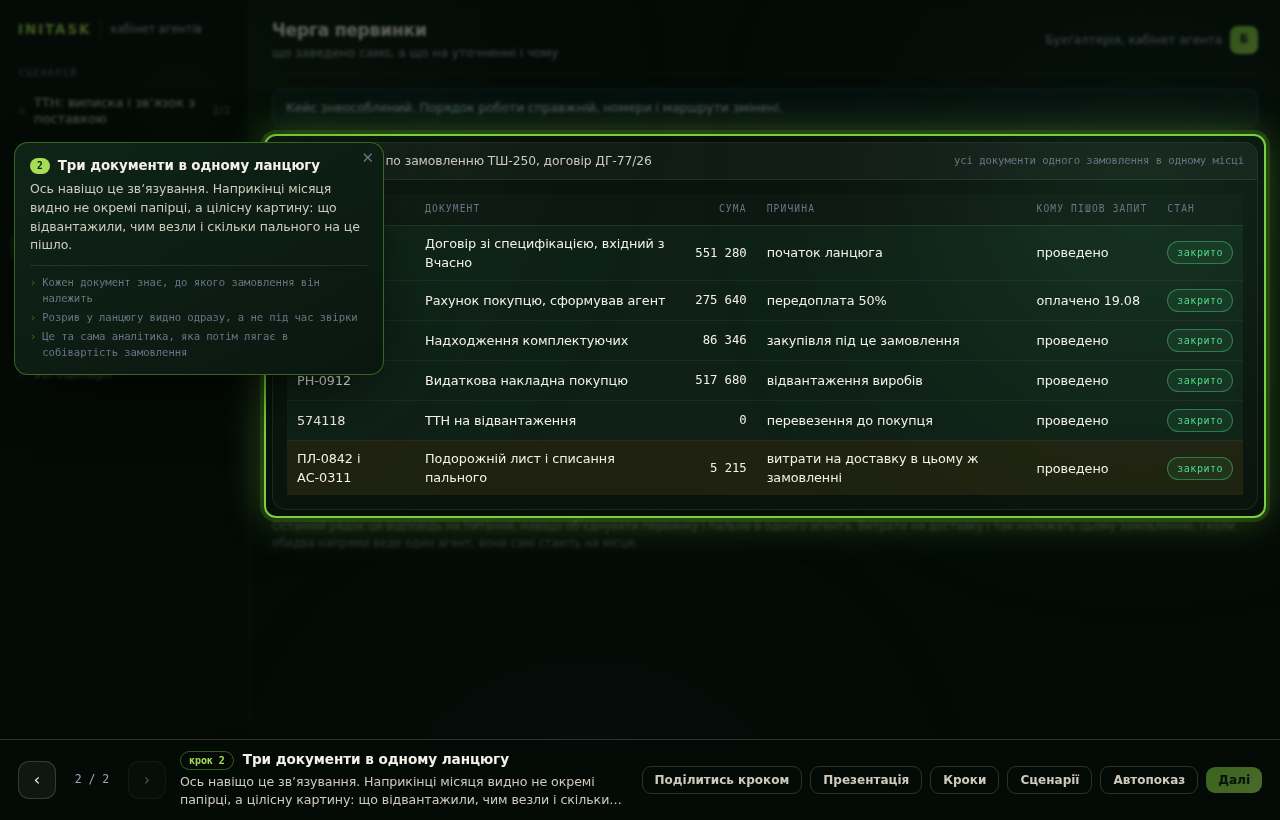Click the document numbers «ПЛ-0842 і АС-0311»
Viewport: 1280px width, 820px height.
coord(329,469)
